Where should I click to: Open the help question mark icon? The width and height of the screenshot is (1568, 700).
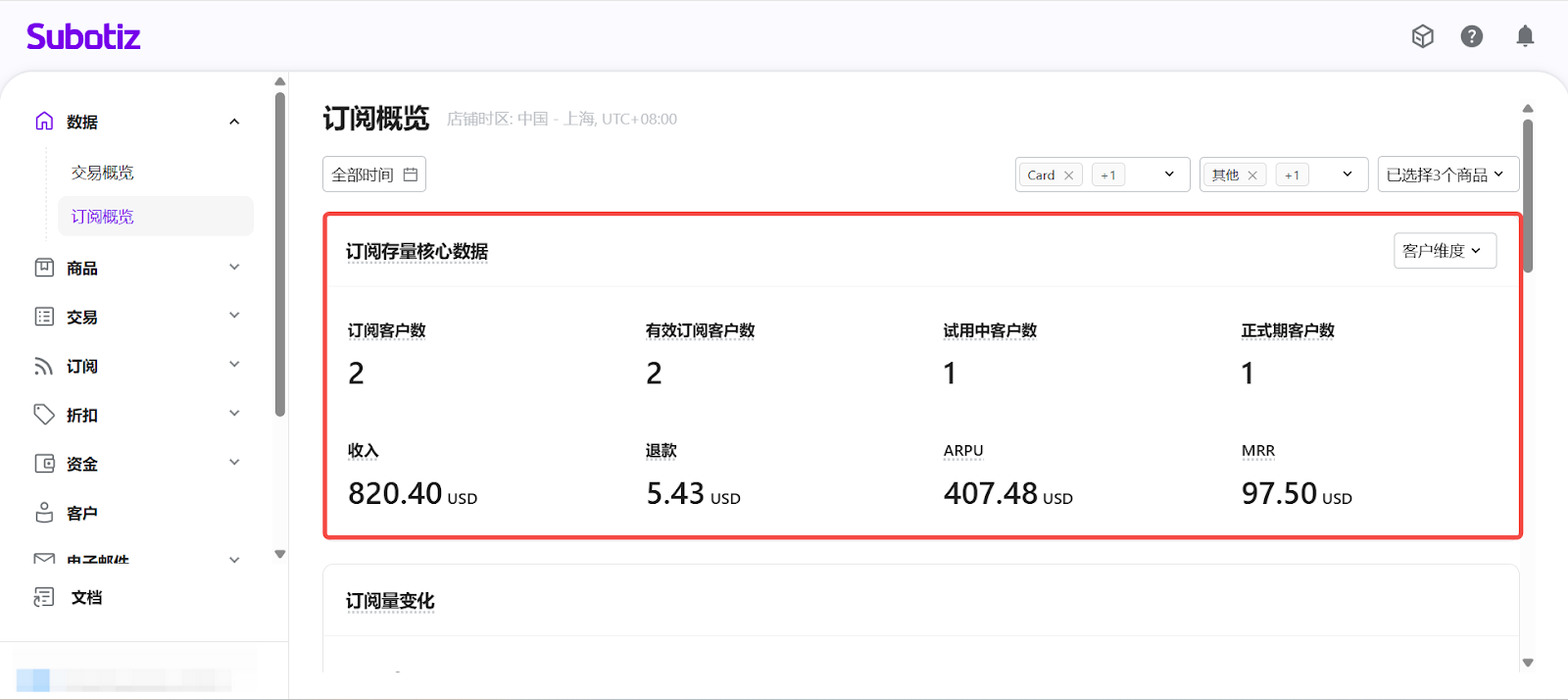tap(1471, 36)
